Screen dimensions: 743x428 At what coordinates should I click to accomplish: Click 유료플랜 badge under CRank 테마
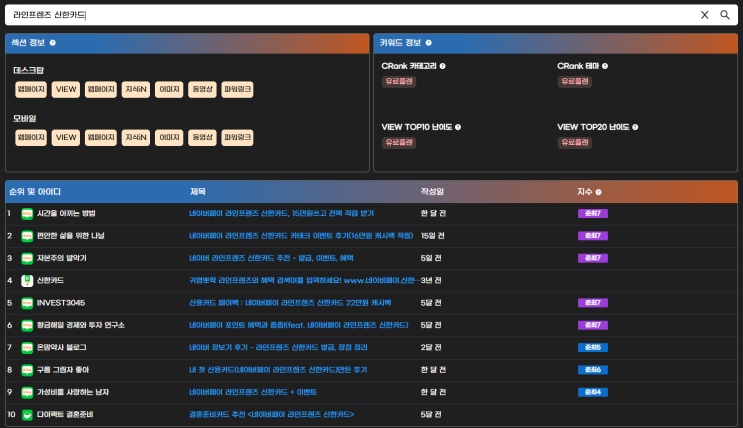(575, 81)
